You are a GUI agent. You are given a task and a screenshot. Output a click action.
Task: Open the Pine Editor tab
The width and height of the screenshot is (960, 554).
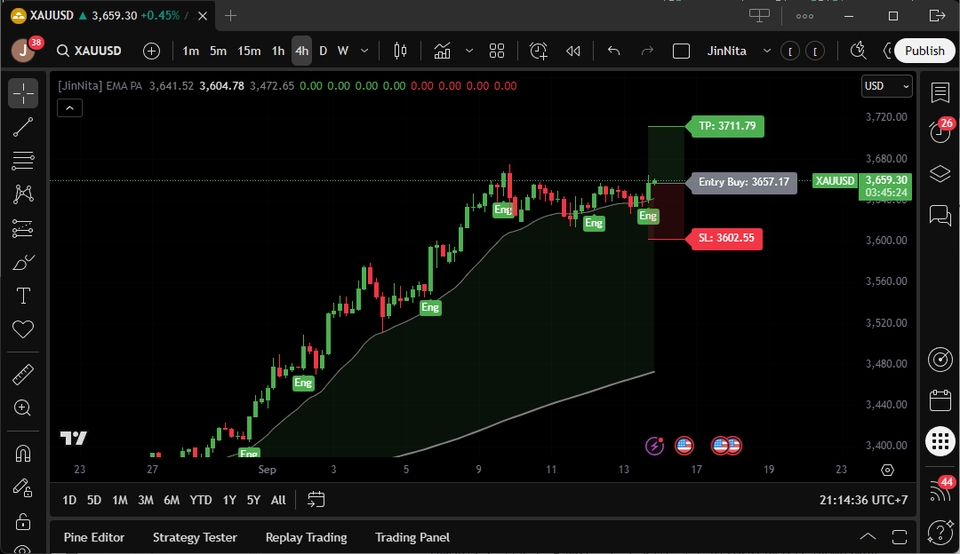coord(94,537)
